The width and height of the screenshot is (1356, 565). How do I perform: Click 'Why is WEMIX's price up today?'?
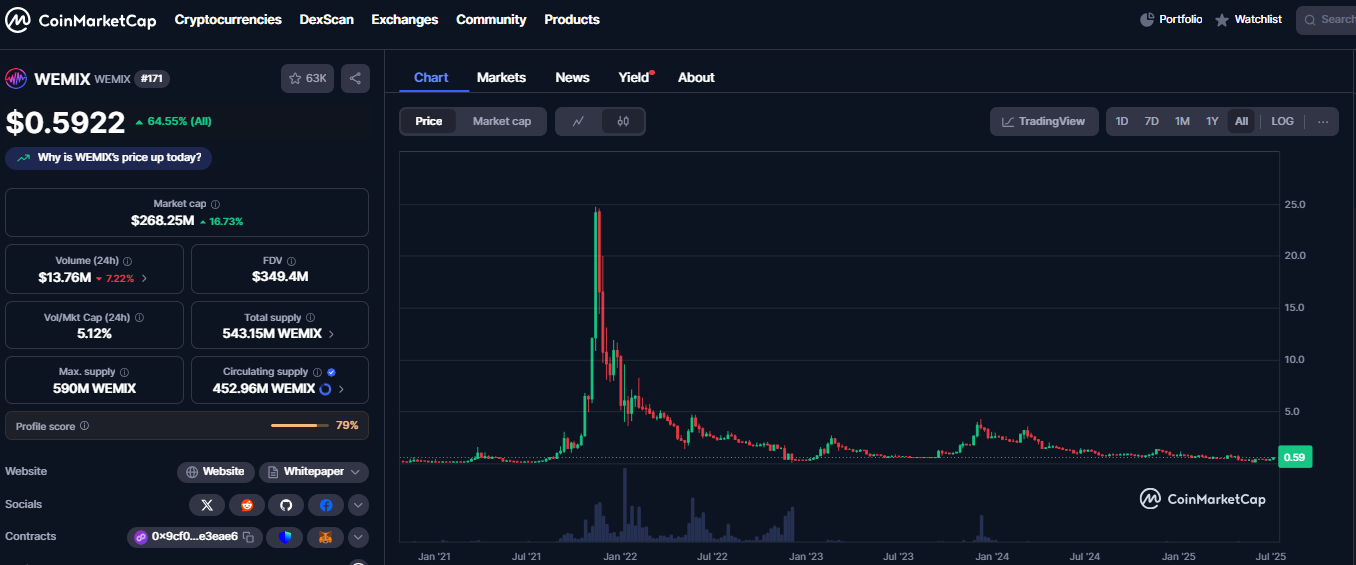click(x=109, y=157)
